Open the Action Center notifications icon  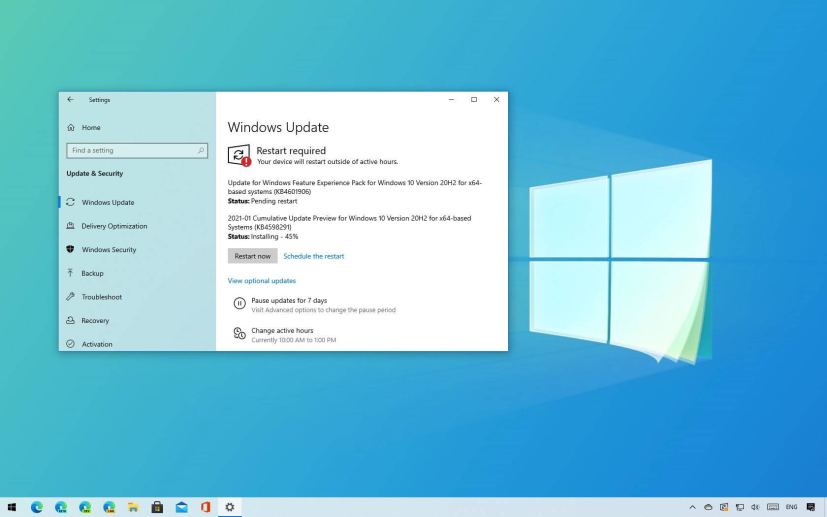pos(811,508)
